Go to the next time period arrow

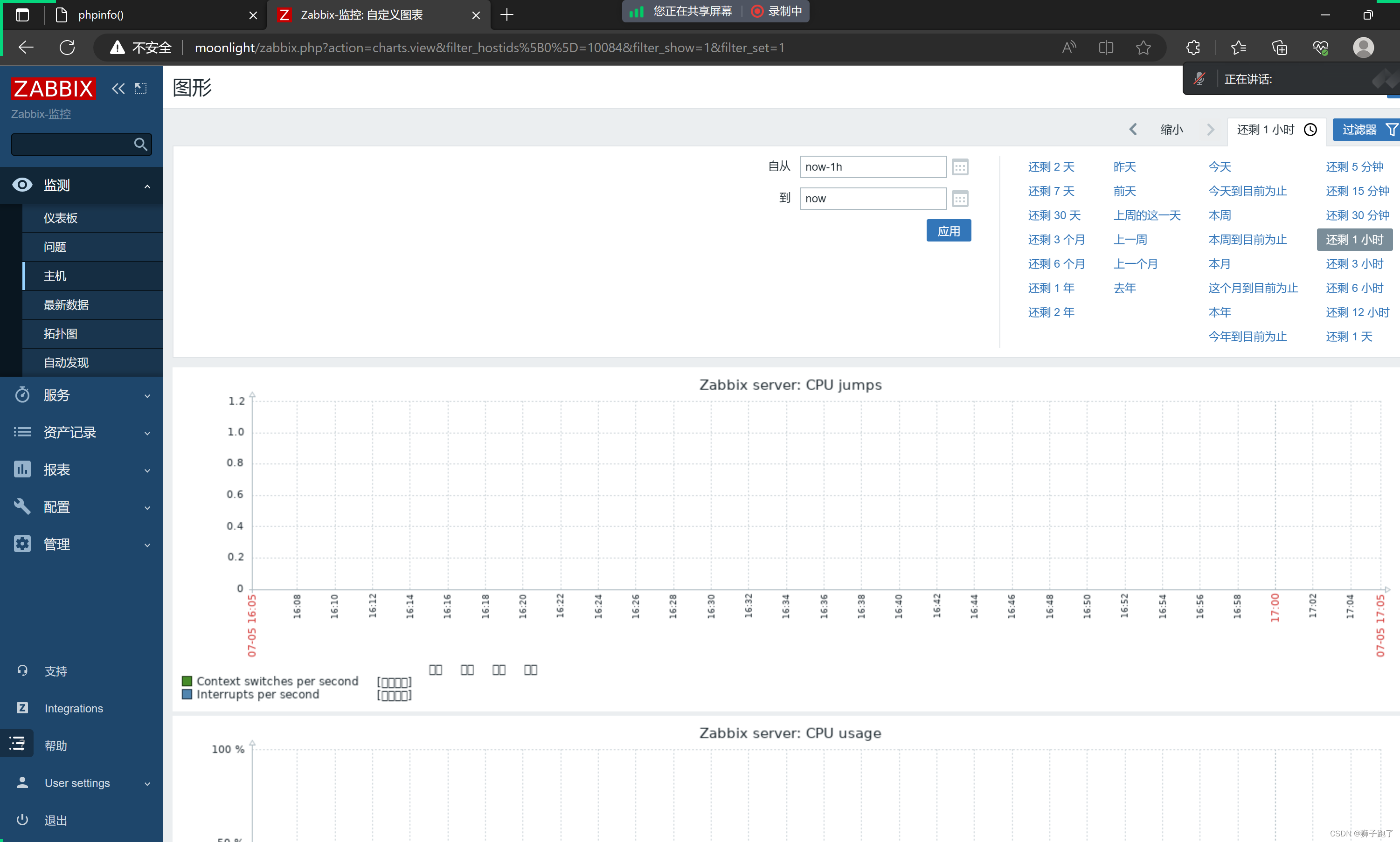coord(1211,129)
